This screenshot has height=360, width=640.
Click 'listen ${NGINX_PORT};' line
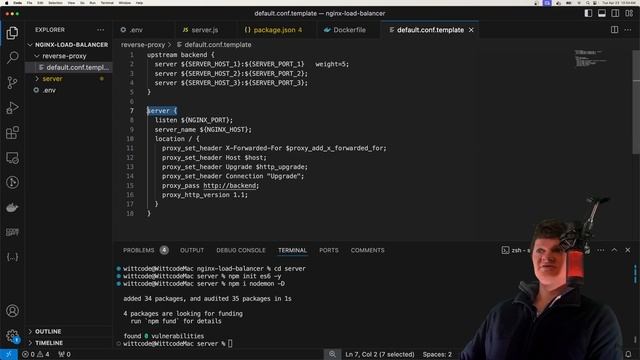(x=193, y=120)
